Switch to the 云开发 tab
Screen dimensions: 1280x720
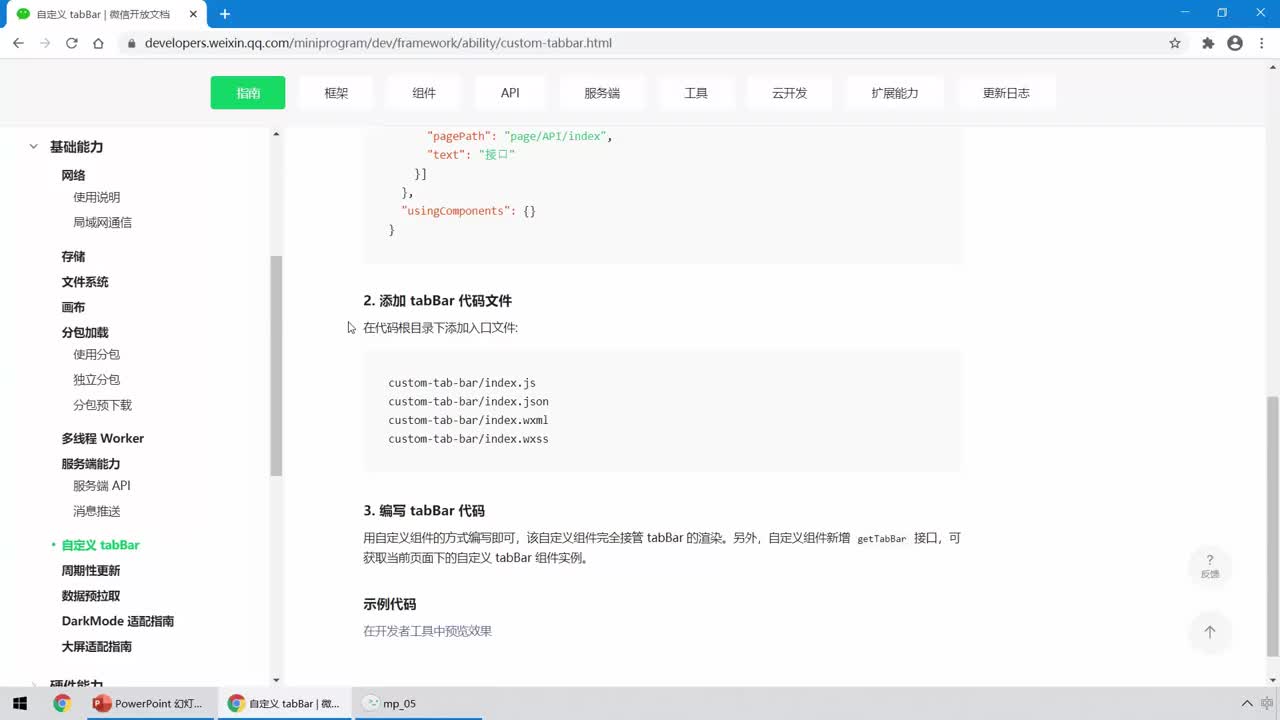pos(789,93)
